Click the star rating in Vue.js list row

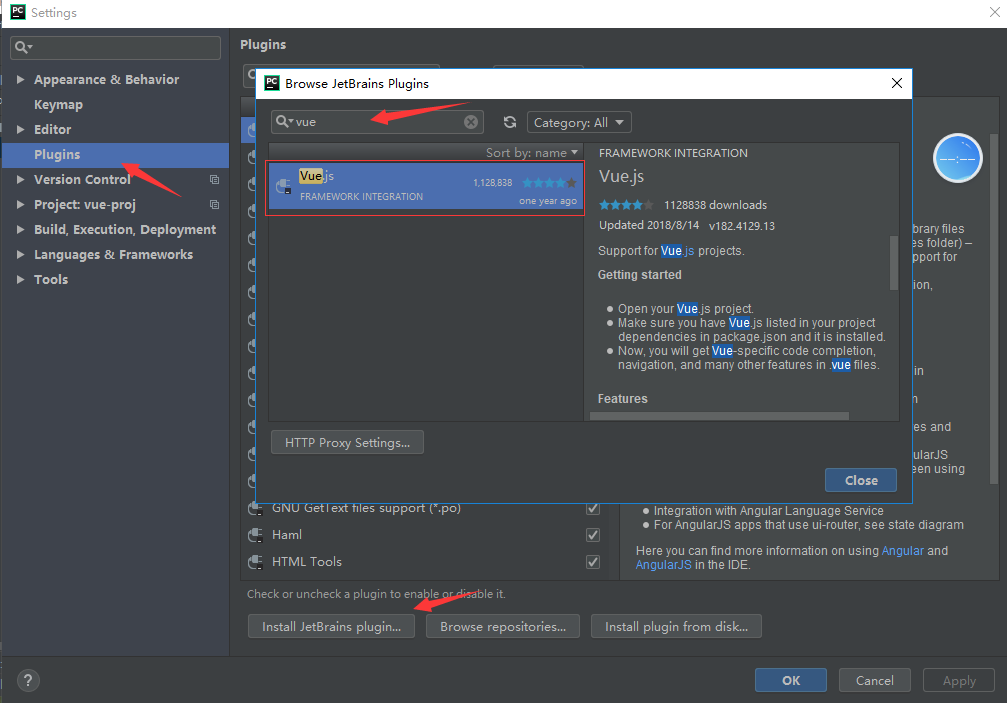click(549, 183)
